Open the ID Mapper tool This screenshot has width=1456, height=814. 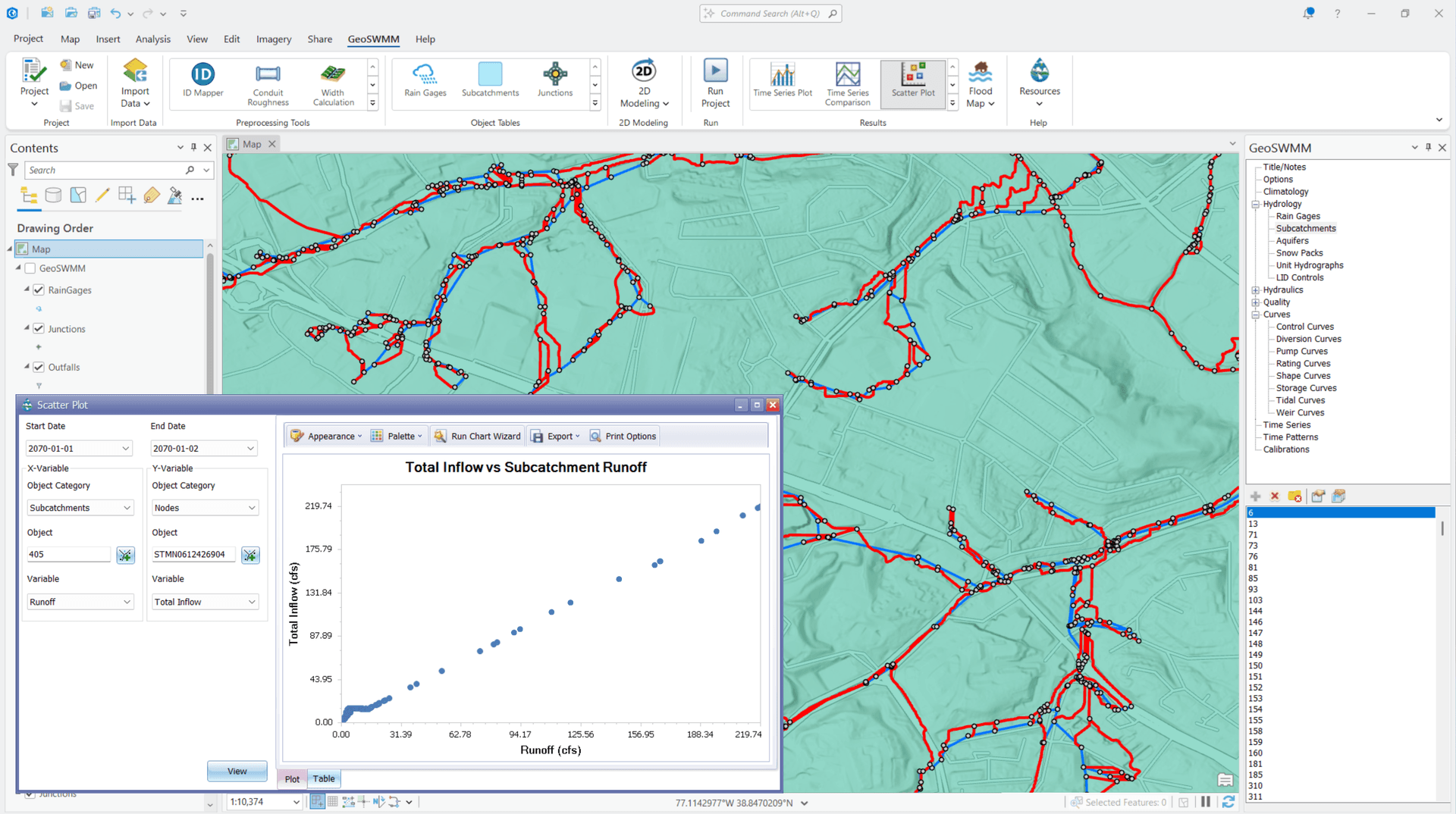201,83
